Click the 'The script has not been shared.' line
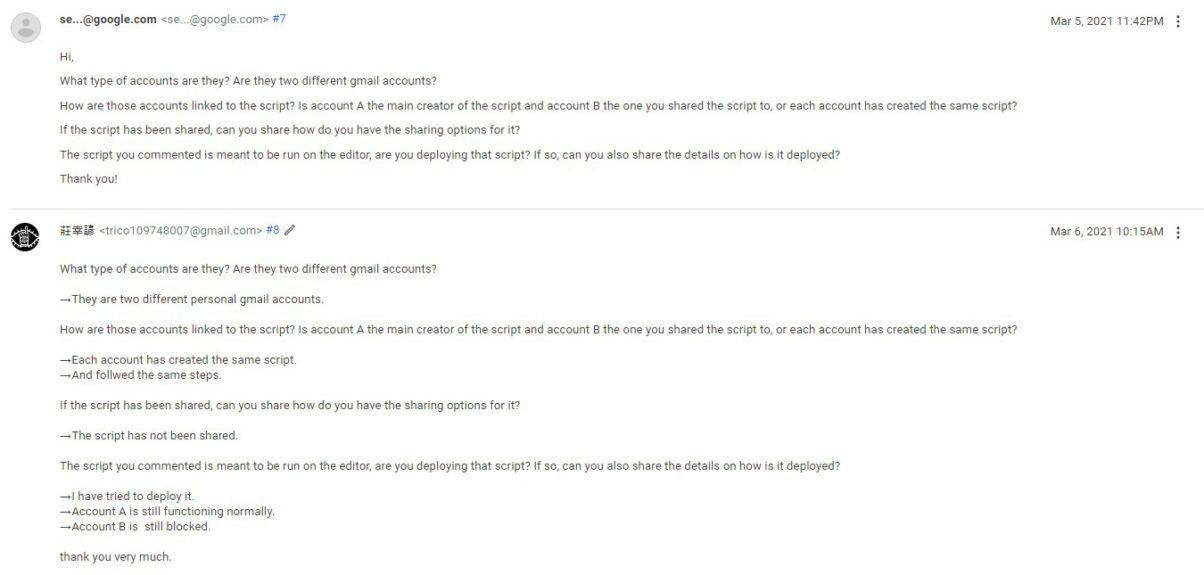The height and width of the screenshot is (575, 1204). click(149, 435)
